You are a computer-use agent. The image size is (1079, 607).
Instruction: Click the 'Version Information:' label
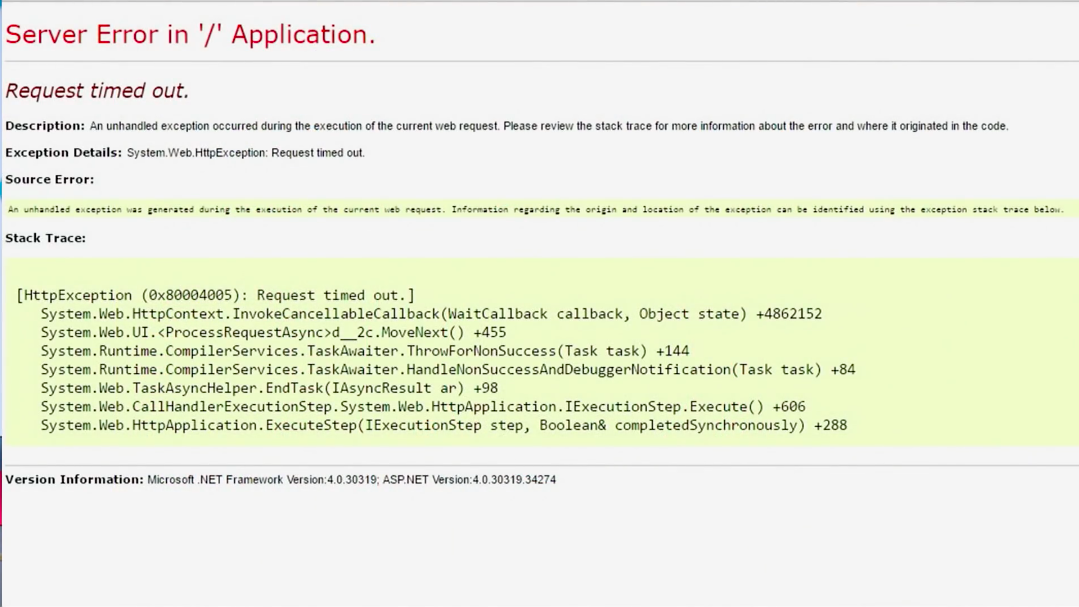click(x=74, y=480)
